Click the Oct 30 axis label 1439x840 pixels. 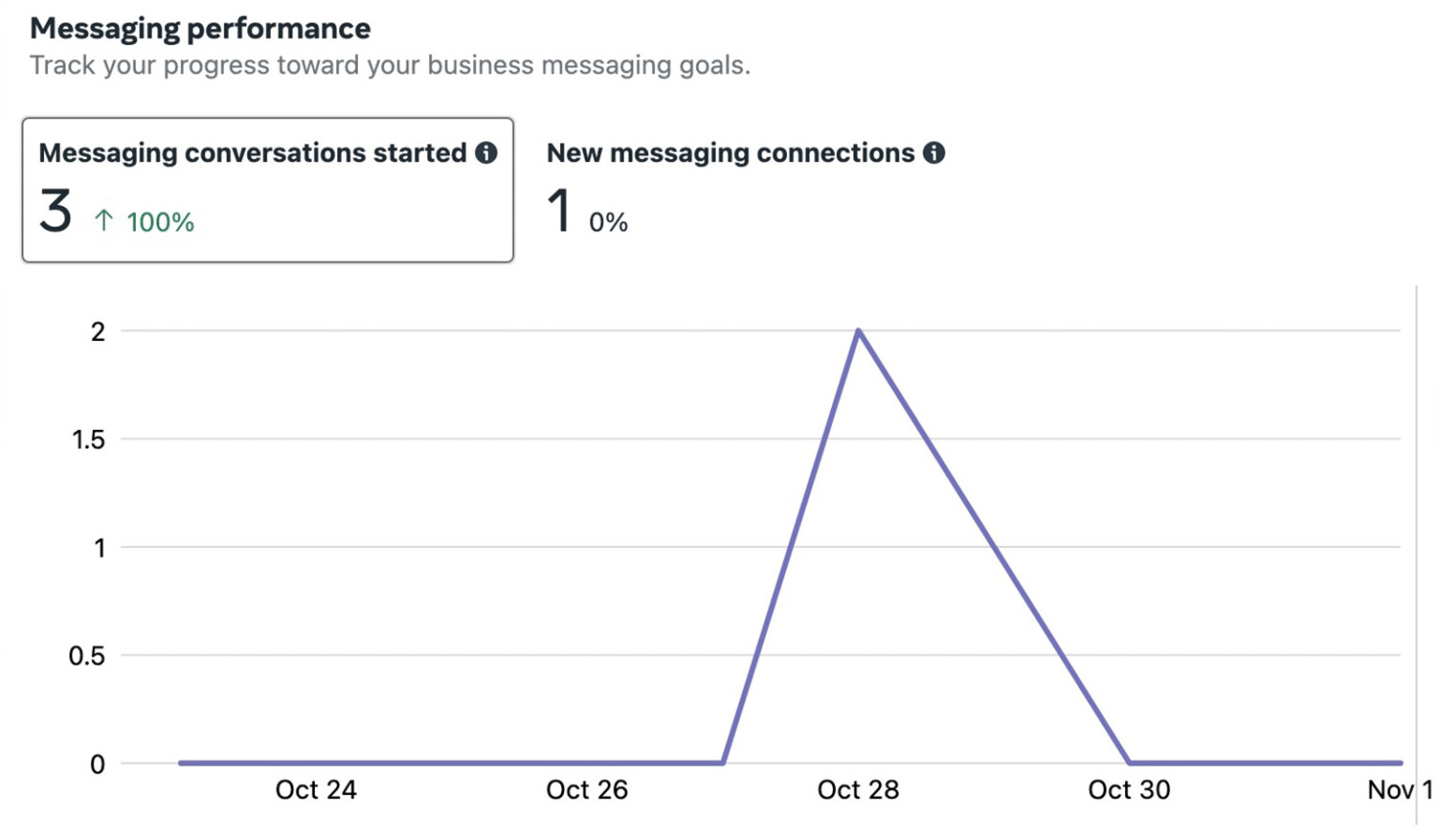pyautogui.click(x=1129, y=790)
